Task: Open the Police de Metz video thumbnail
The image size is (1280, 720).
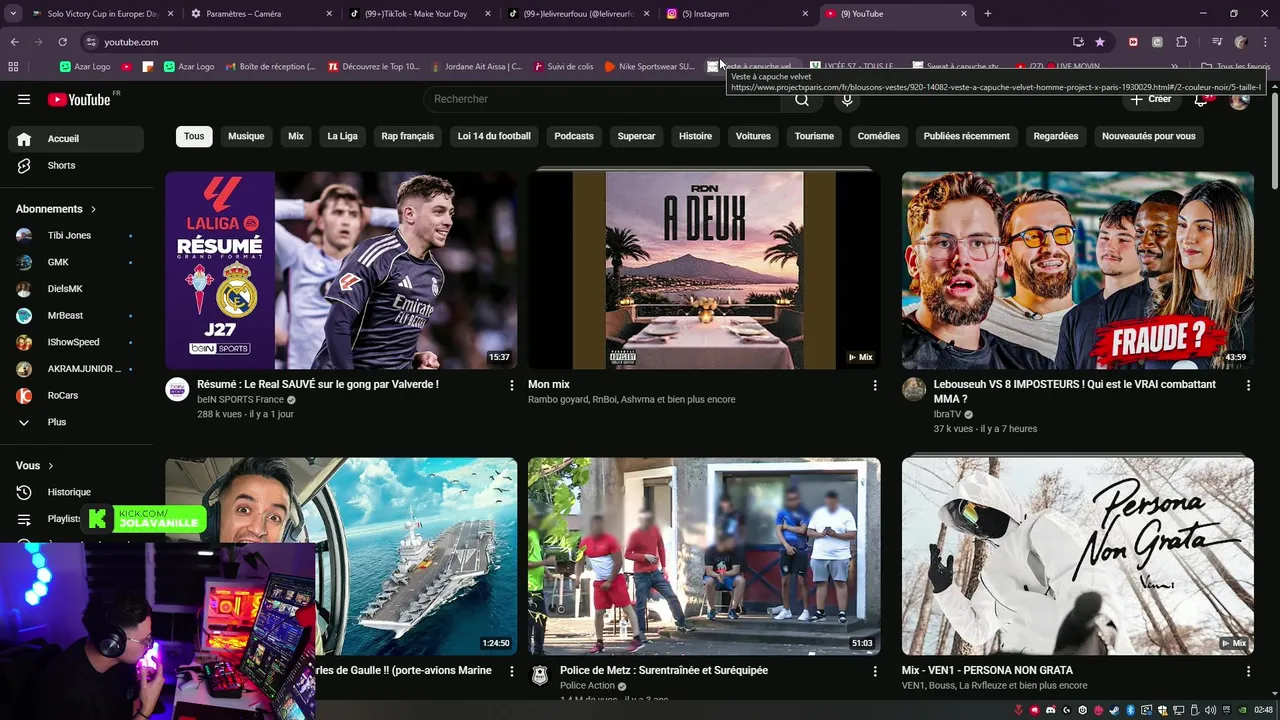Action: (704, 556)
